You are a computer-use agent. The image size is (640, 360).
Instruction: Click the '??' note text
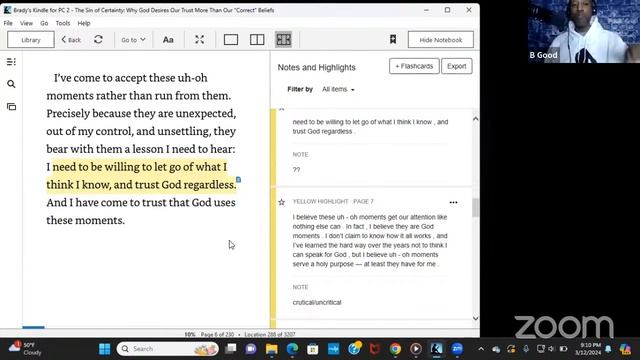296,169
